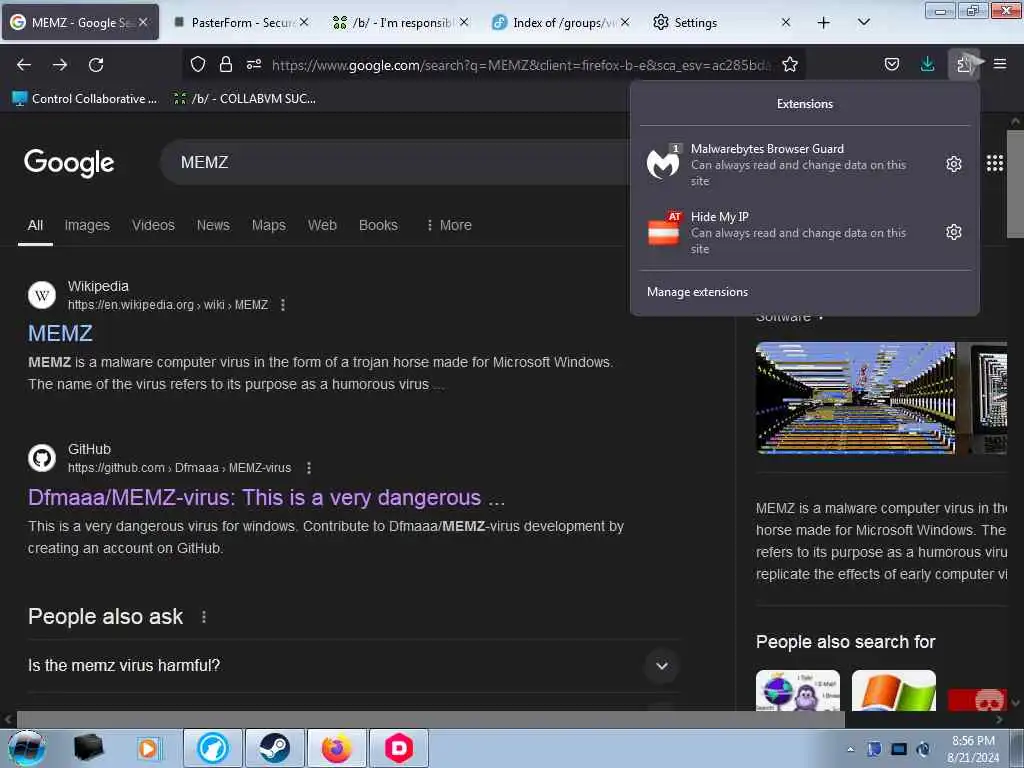Click the Hide My IP extension icon
Viewport: 1024px width, 768px height.
pos(664,230)
